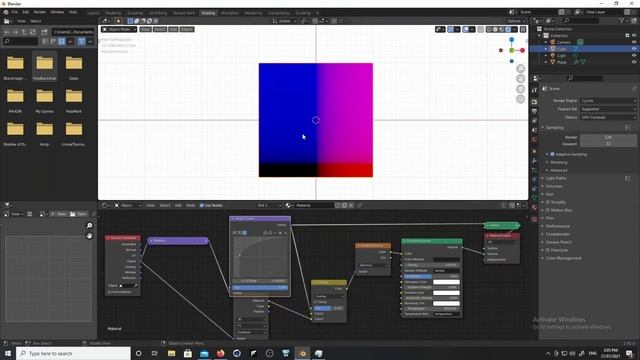The width and height of the screenshot is (640, 360).
Task: Open Feature Set dropdown
Action: point(608,109)
